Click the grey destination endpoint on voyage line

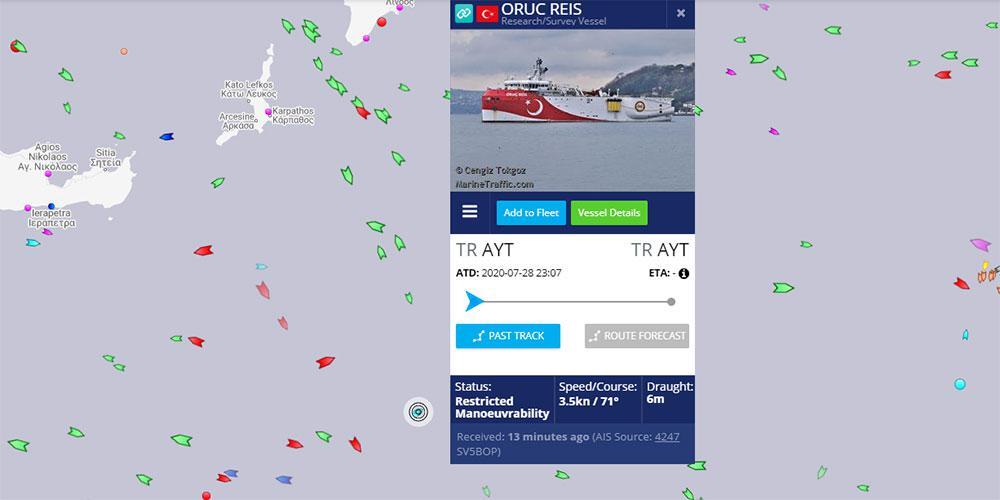click(x=671, y=302)
